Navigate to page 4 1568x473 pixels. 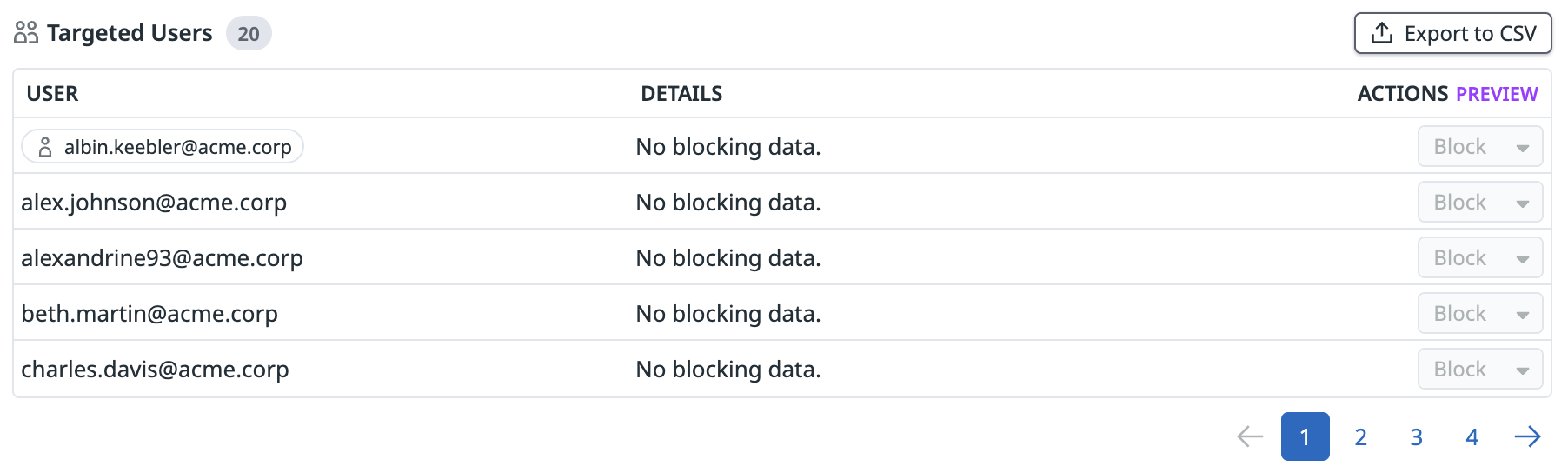(1472, 436)
